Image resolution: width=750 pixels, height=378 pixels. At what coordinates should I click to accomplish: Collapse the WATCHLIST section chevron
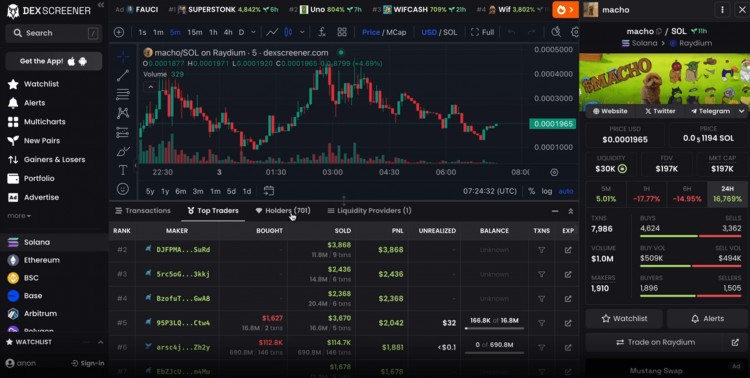click(100, 342)
